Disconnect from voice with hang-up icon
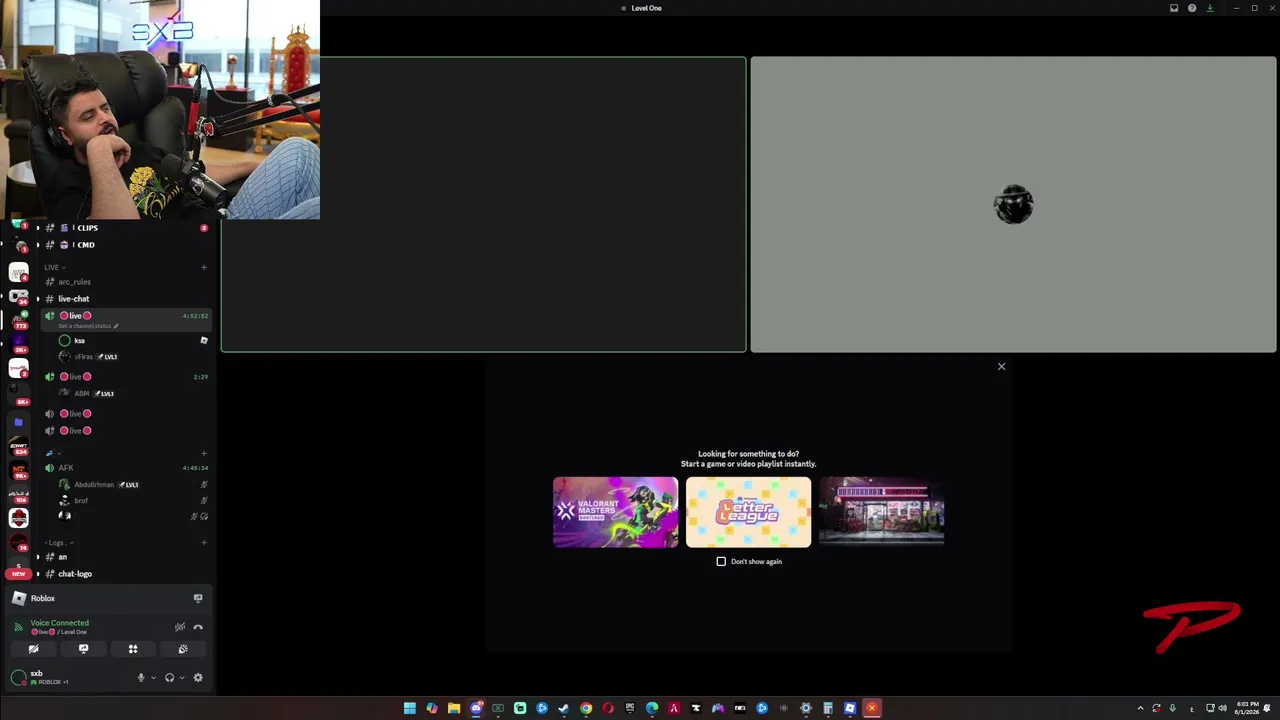Screen dimensions: 1280x720 coord(198,627)
